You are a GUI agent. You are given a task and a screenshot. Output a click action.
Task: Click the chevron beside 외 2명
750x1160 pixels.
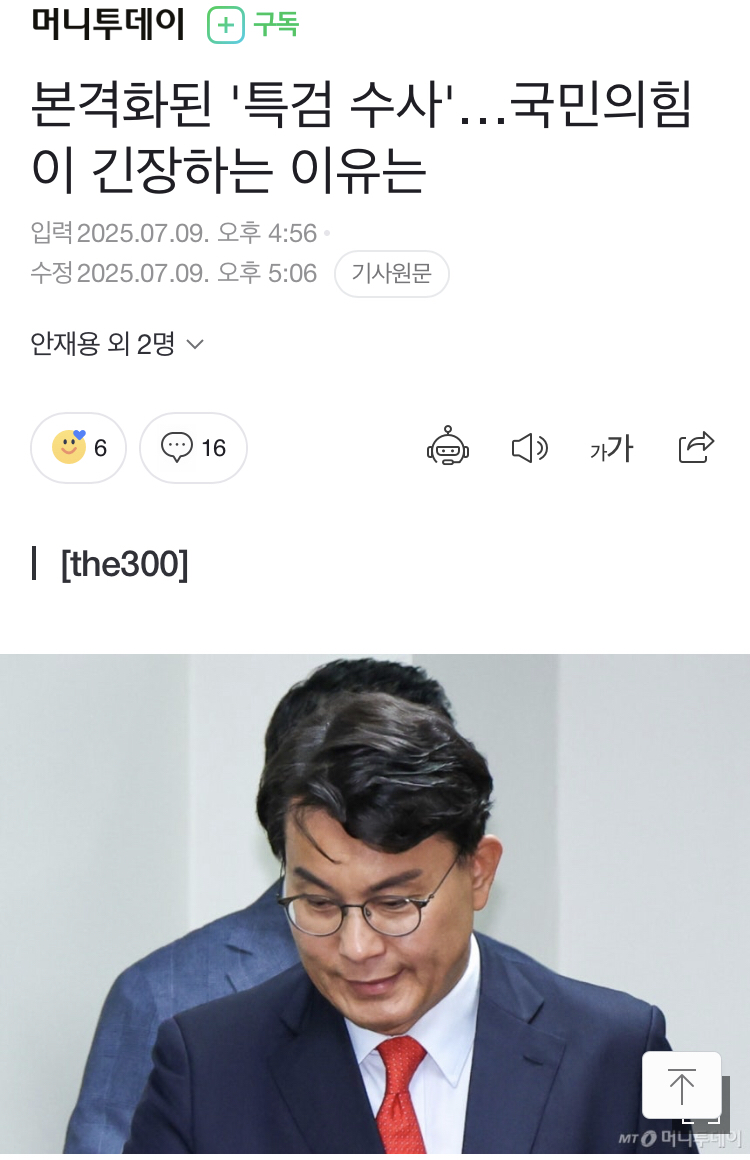195,344
